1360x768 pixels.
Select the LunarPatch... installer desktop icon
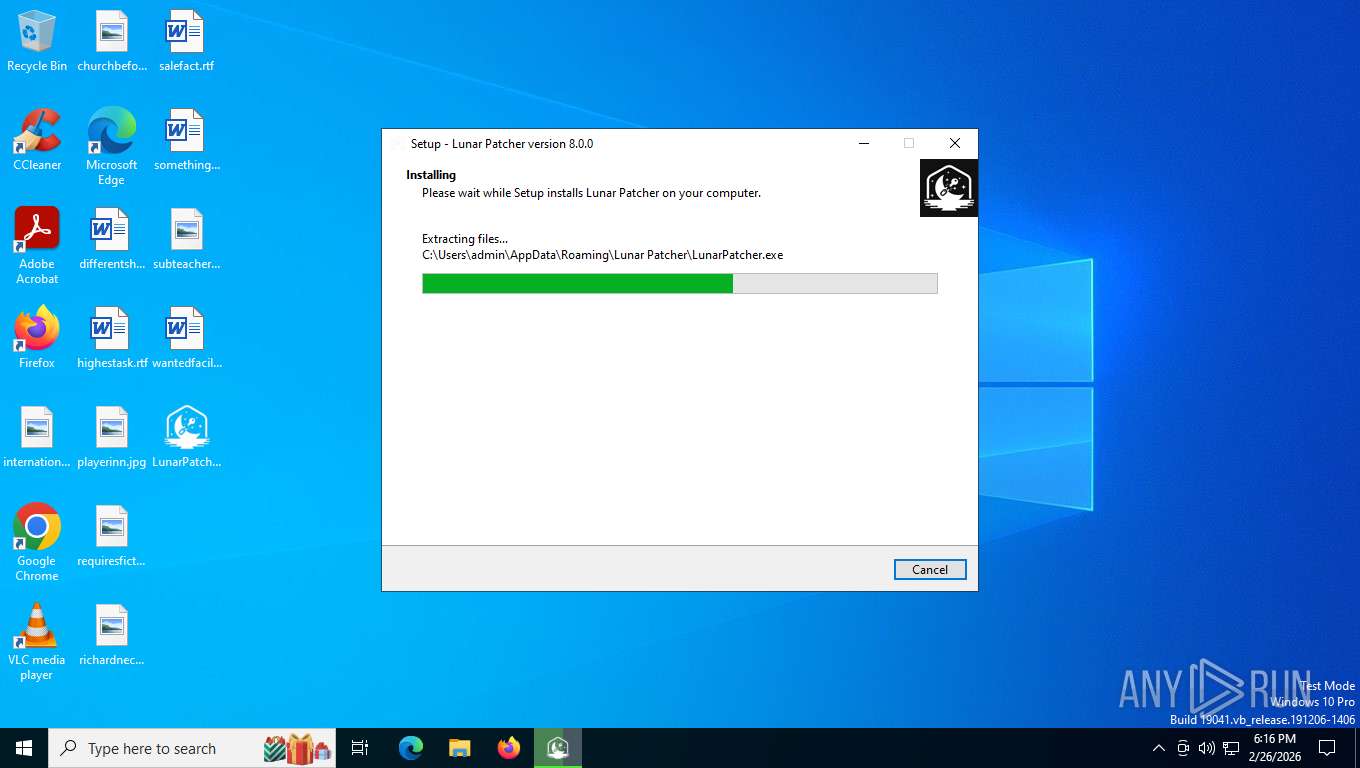pos(186,437)
